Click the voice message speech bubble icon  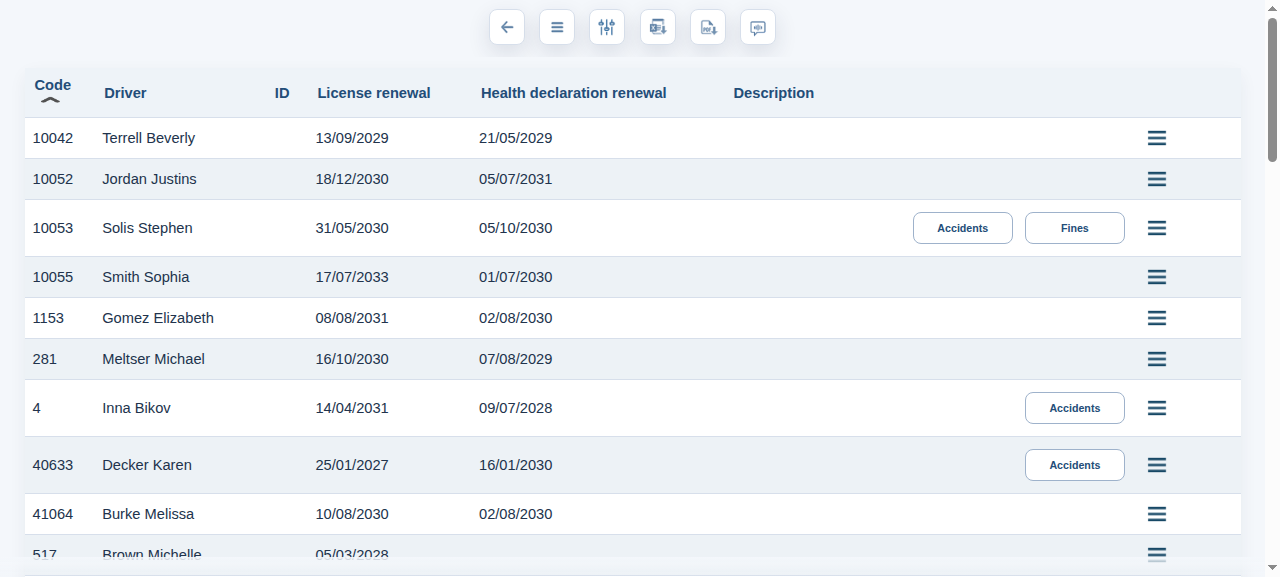click(758, 27)
